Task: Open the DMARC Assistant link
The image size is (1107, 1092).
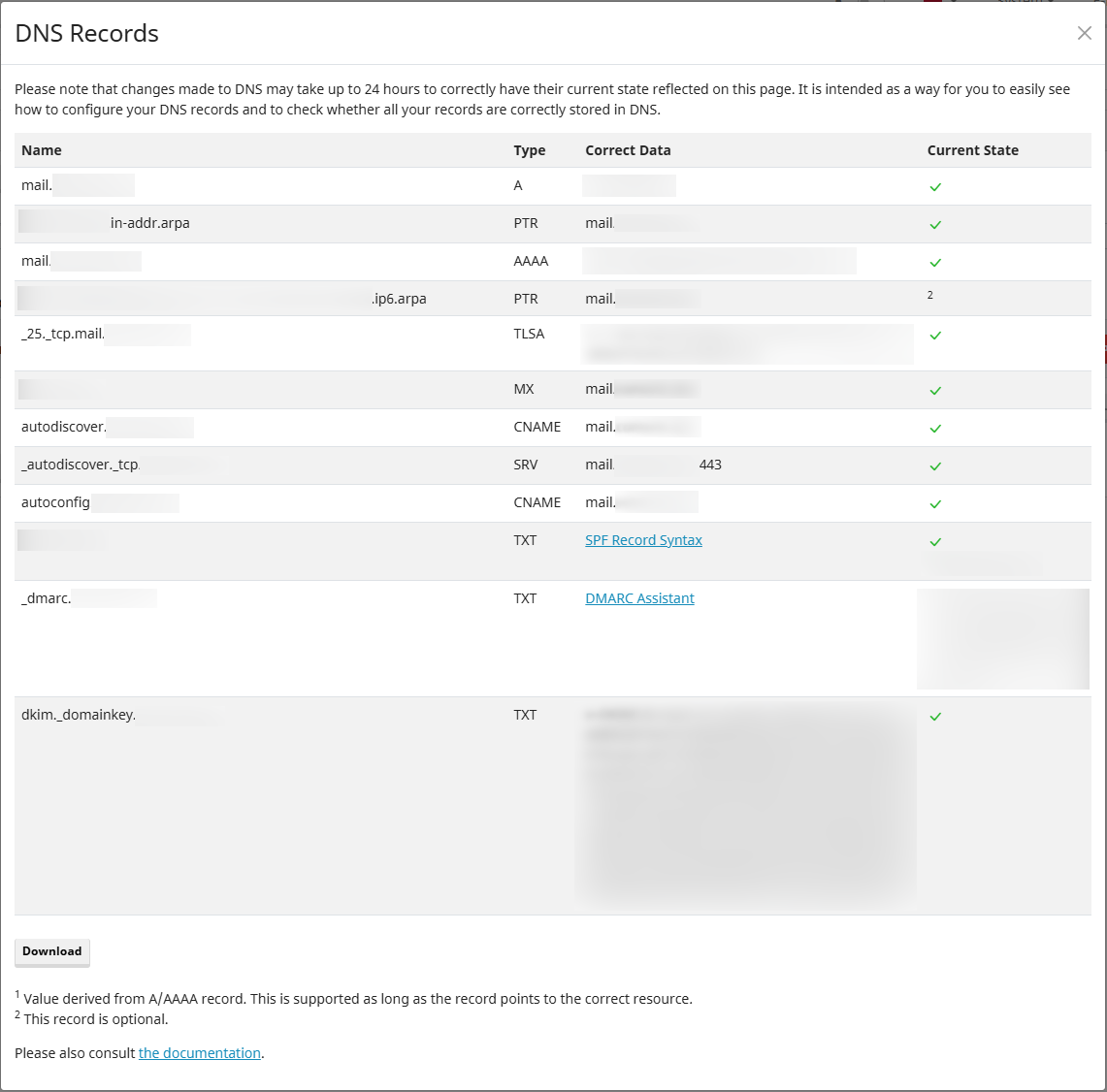Action: (x=639, y=598)
